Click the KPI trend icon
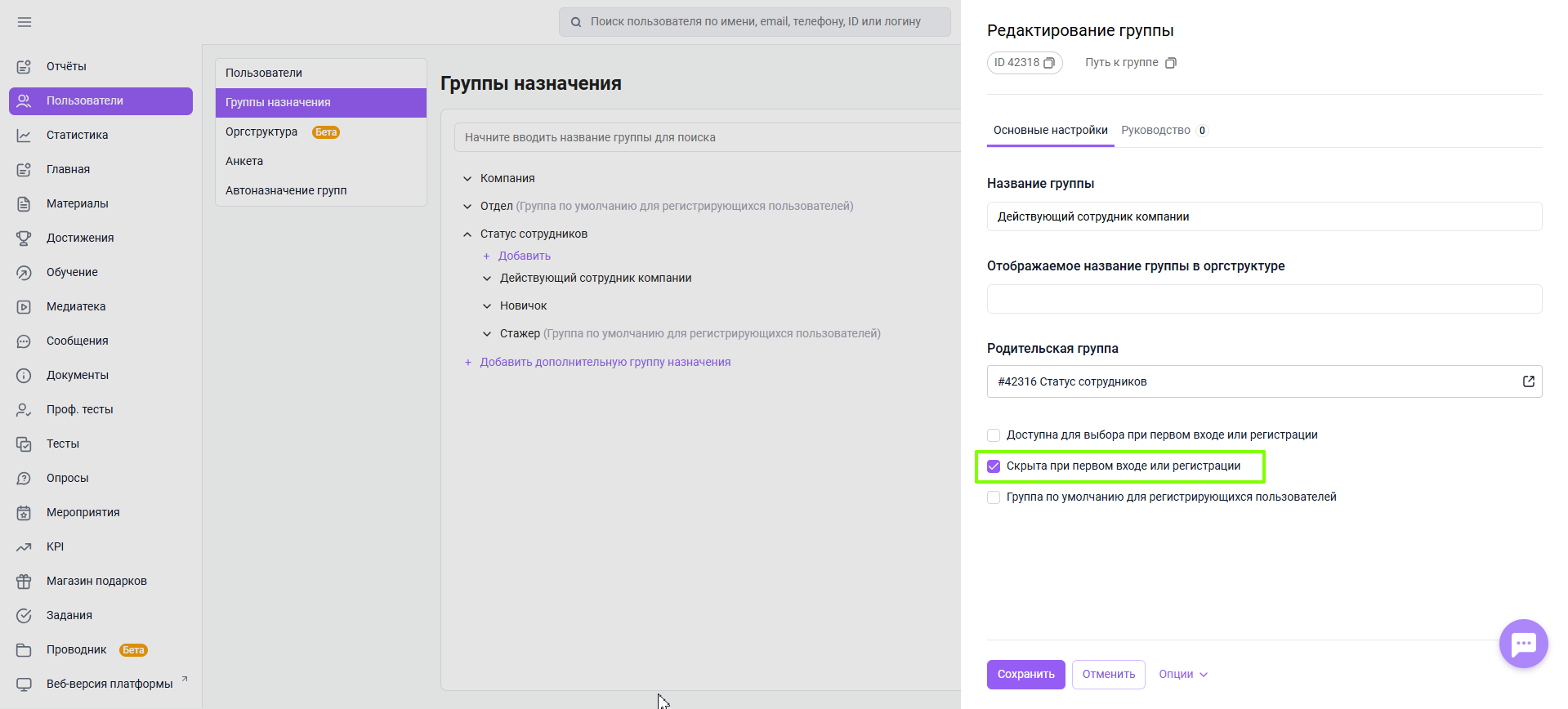The image size is (1568, 709). 24,546
